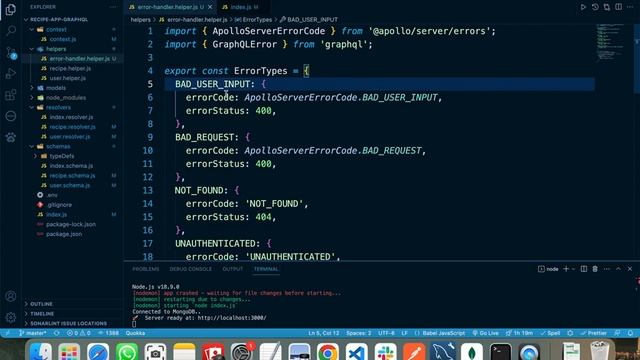
Task: Toggle Quokka in the status bar
Action: [x=135, y=333]
